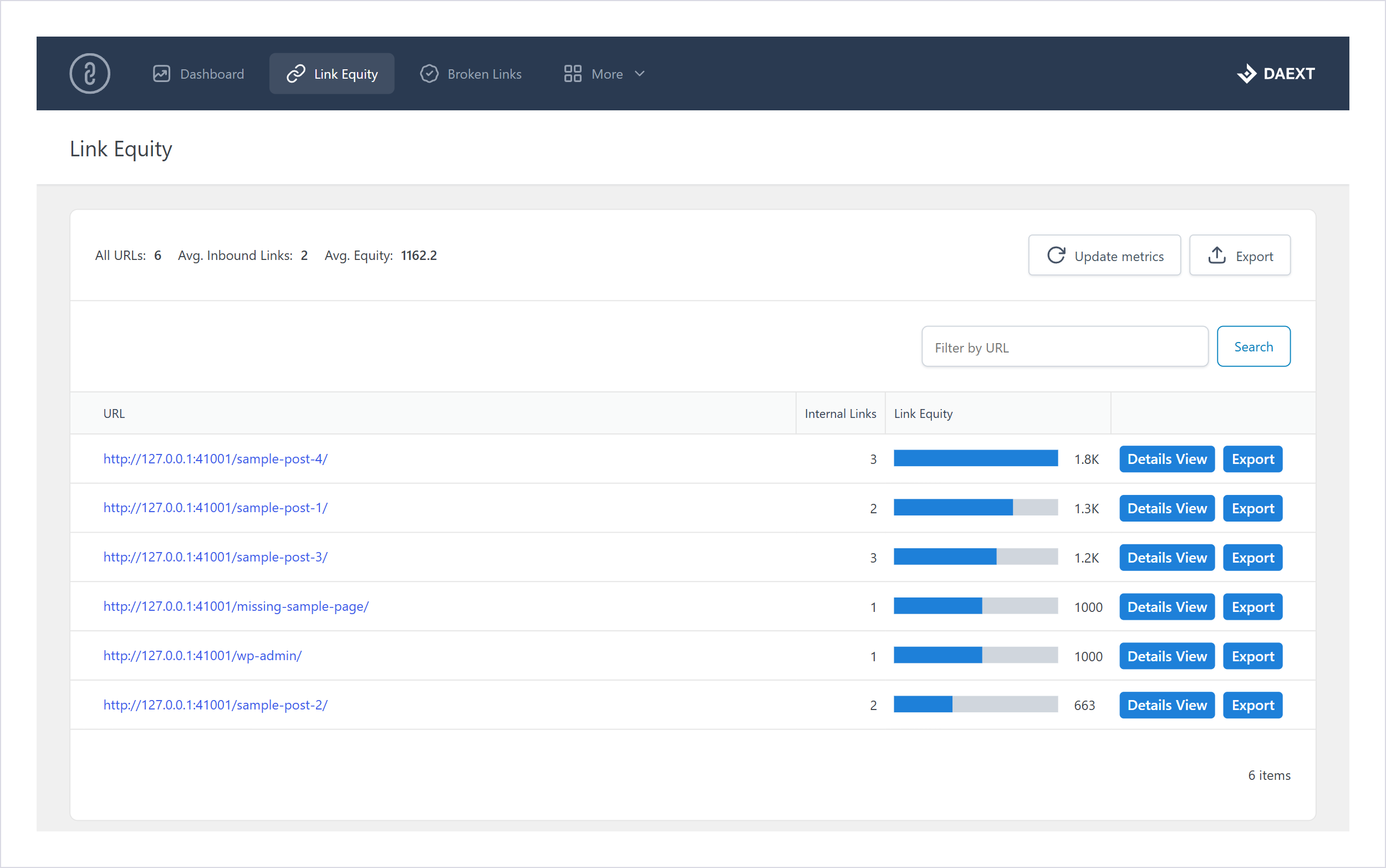Click the sample-post-2 equity bar
The width and height of the screenshot is (1386, 868).
click(976, 704)
